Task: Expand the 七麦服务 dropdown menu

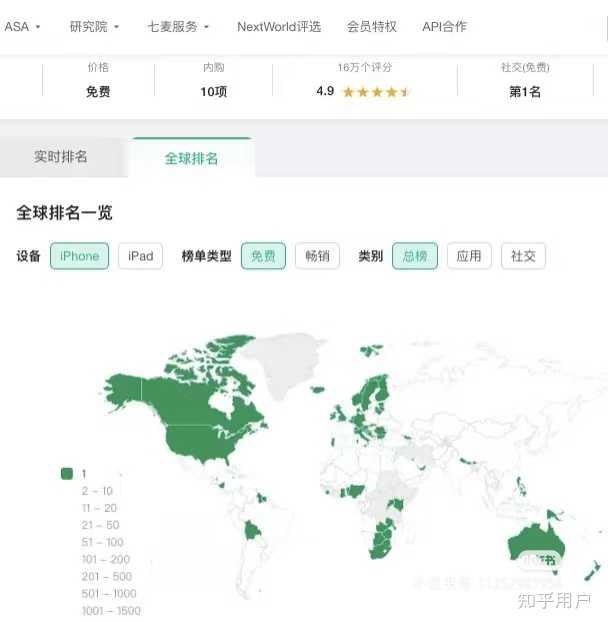Action: point(178,27)
